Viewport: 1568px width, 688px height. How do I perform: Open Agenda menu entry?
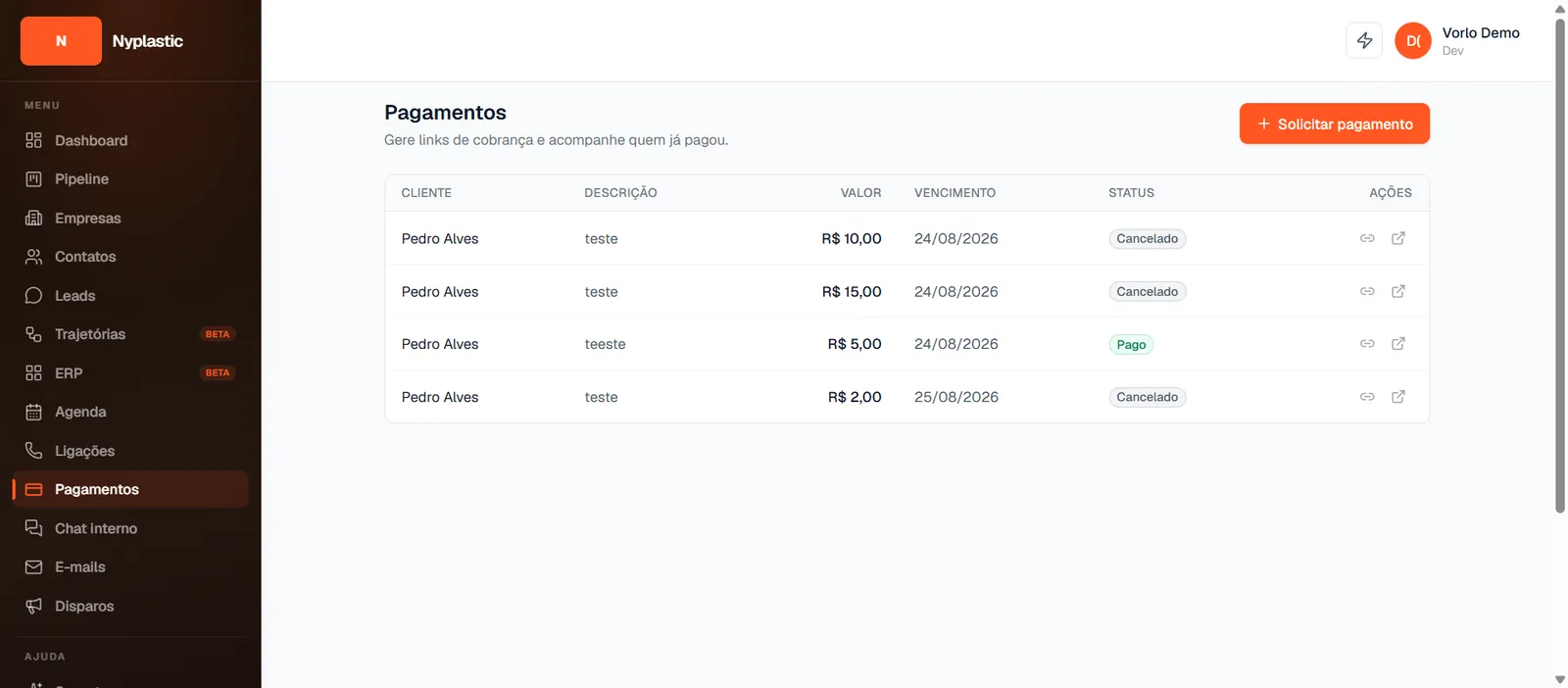click(x=130, y=412)
